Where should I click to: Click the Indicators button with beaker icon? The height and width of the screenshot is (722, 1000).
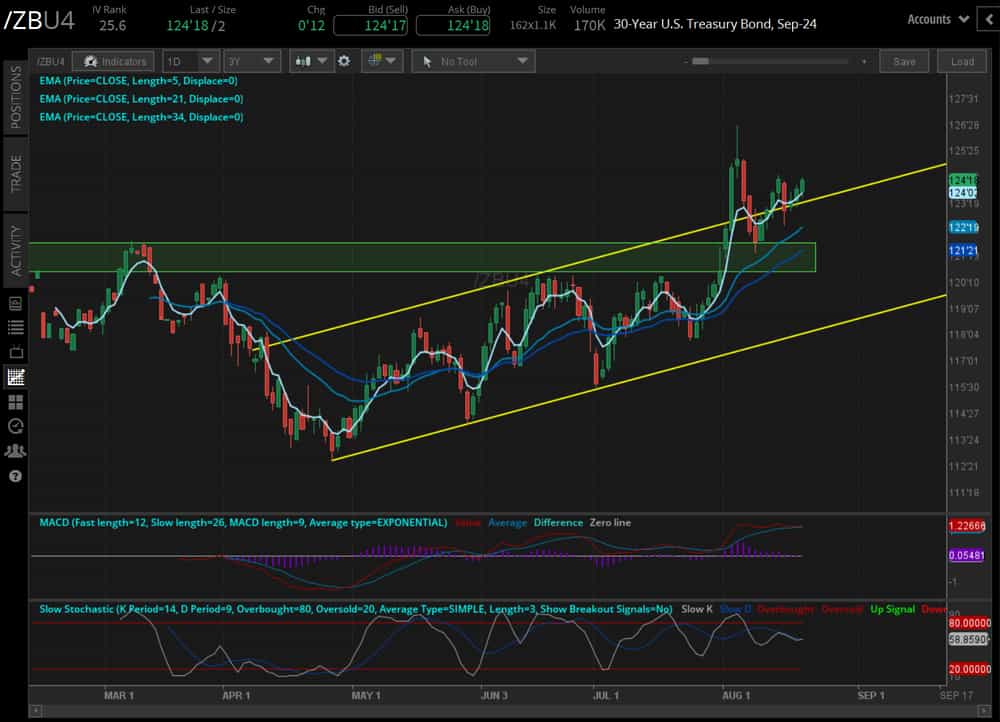pyautogui.click(x=113, y=61)
